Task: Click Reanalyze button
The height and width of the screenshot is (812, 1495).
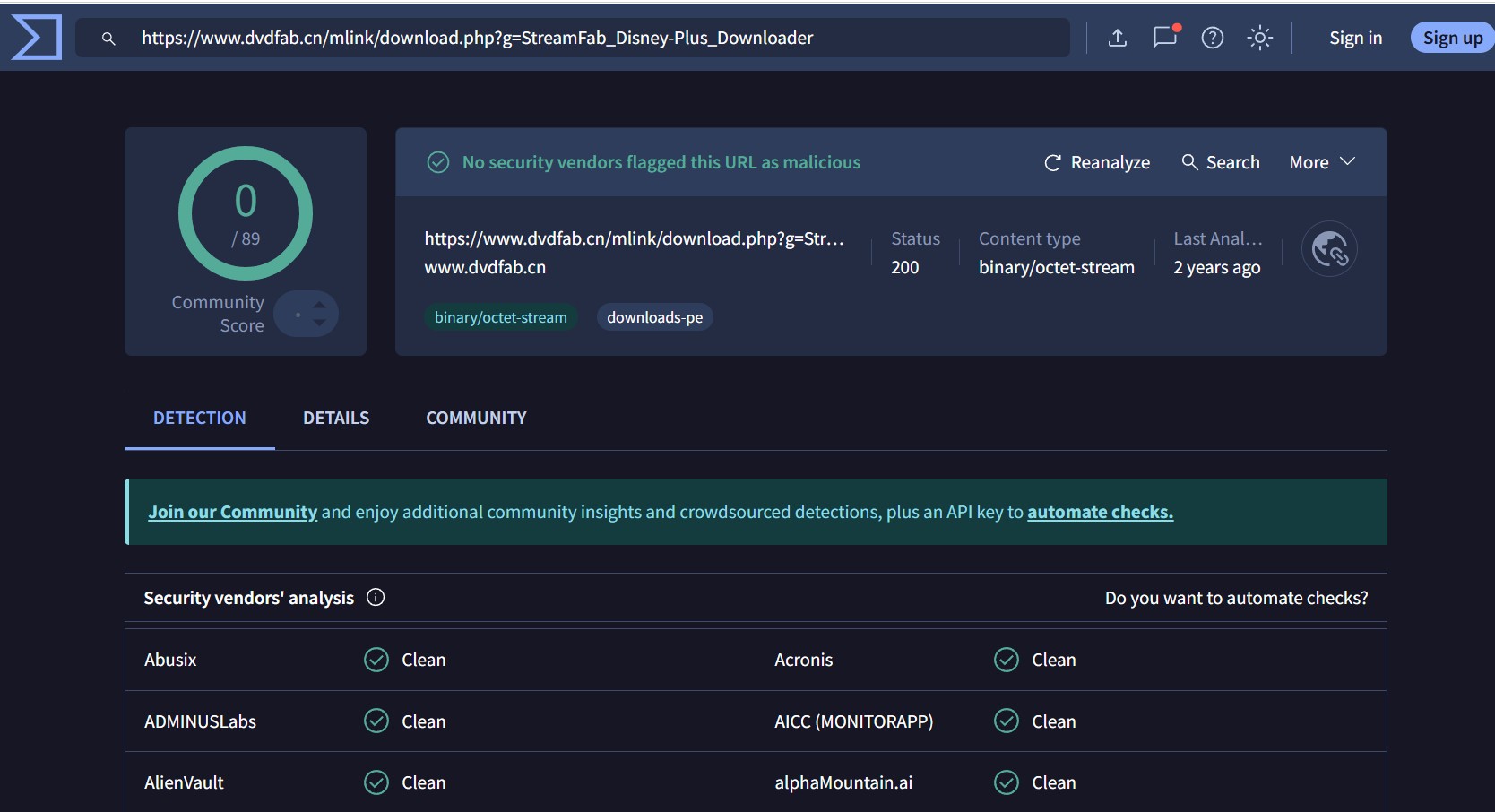Action: point(1097,162)
